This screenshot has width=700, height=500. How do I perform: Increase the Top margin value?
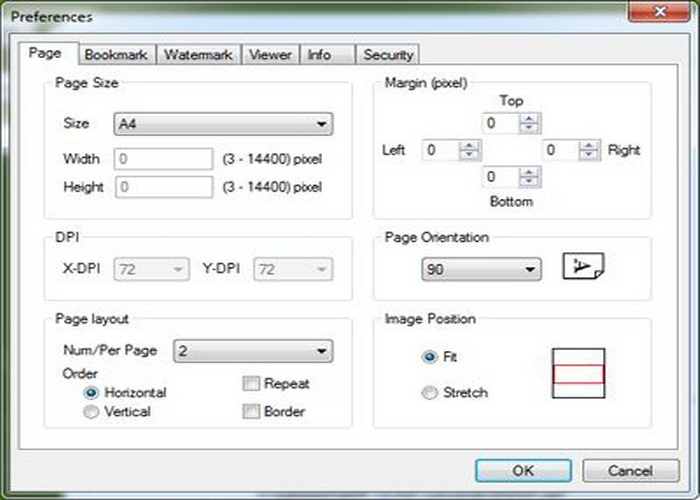pyautogui.click(x=529, y=118)
